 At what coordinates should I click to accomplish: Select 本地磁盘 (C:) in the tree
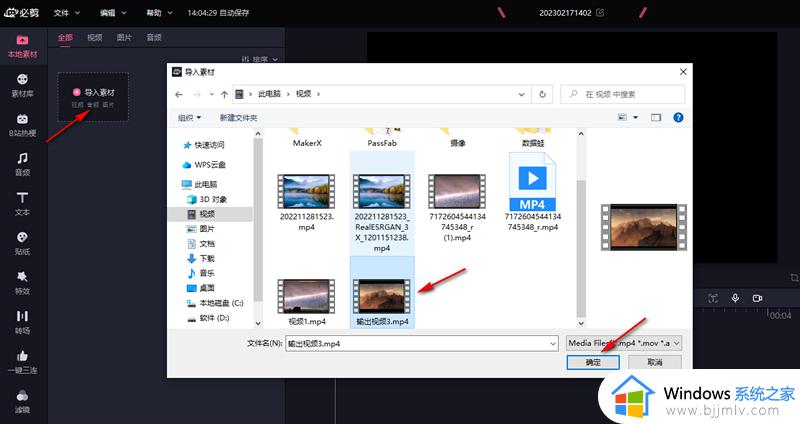click(214, 303)
